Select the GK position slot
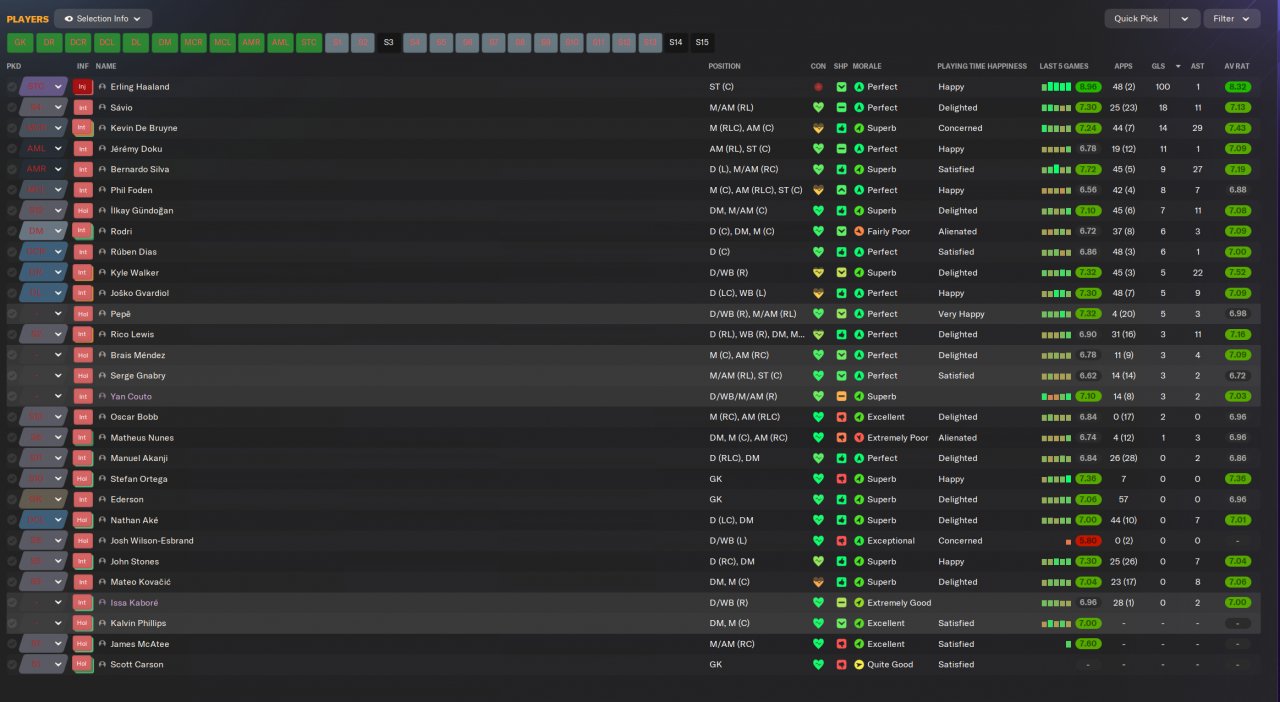 point(20,43)
